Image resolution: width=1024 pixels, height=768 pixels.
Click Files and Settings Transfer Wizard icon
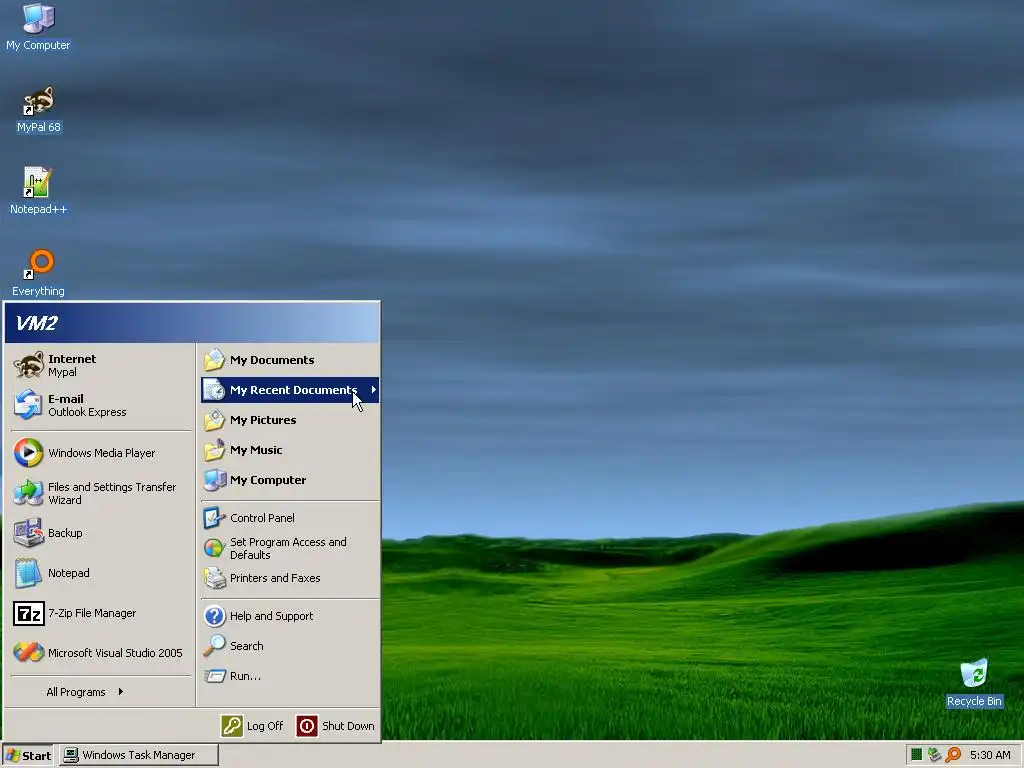(x=28, y=493)
